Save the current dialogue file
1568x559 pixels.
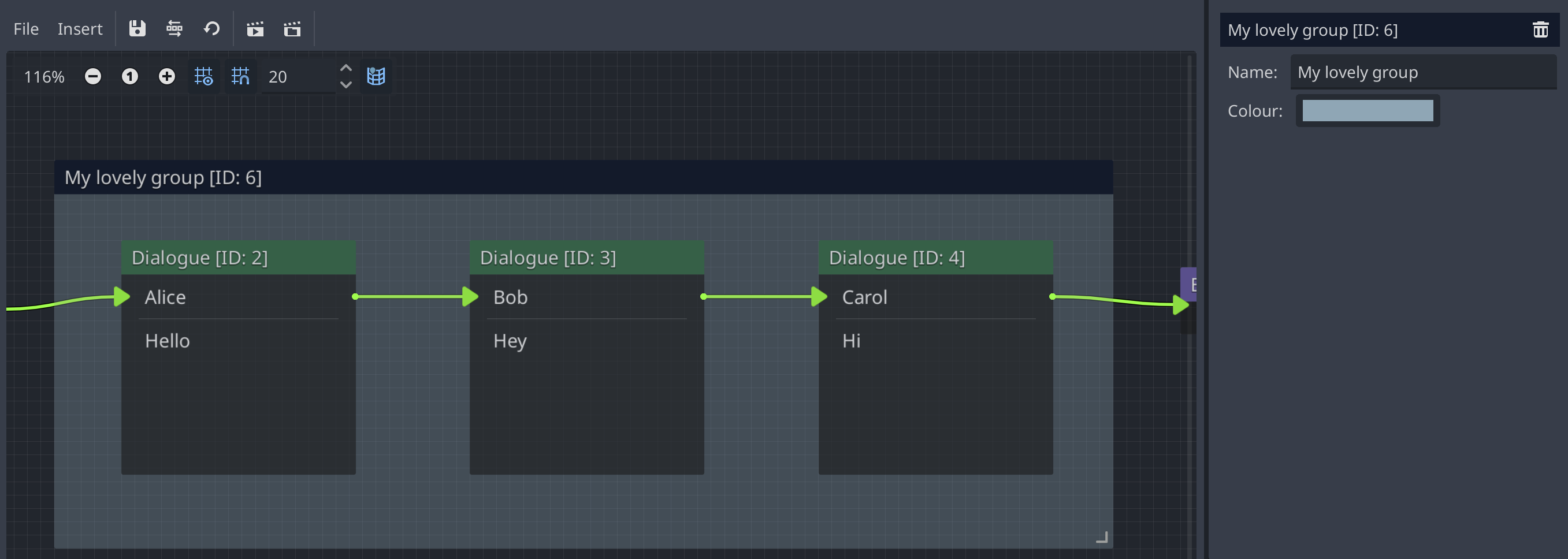[136, 29]
